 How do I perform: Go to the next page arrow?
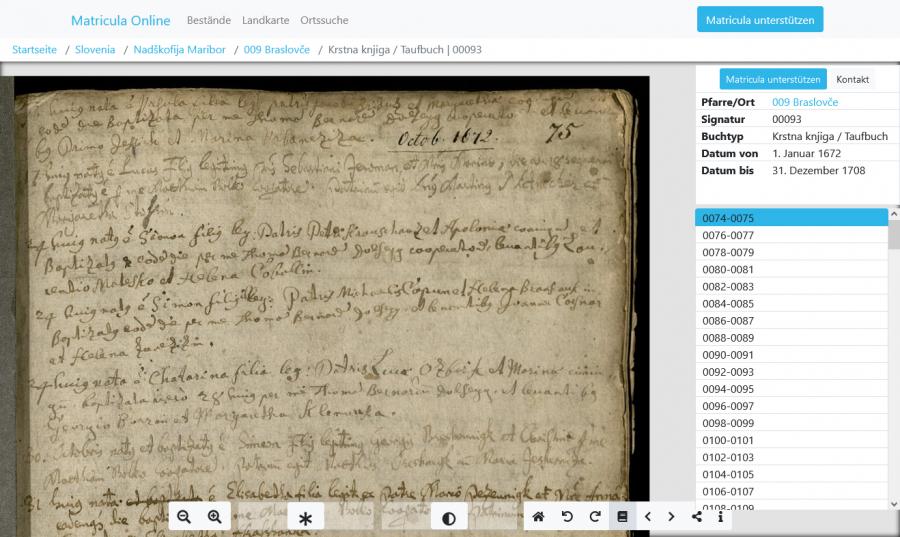[672, 517]
